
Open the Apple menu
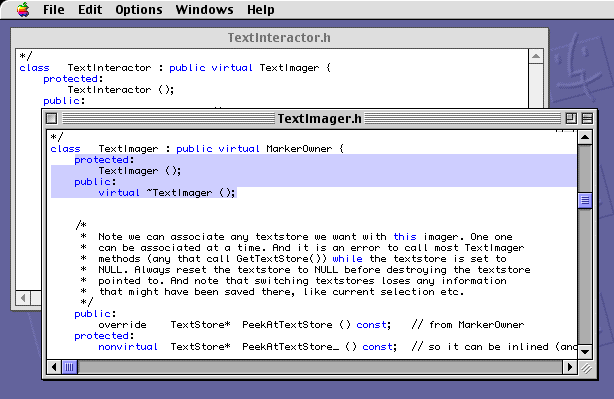(23, 9)
